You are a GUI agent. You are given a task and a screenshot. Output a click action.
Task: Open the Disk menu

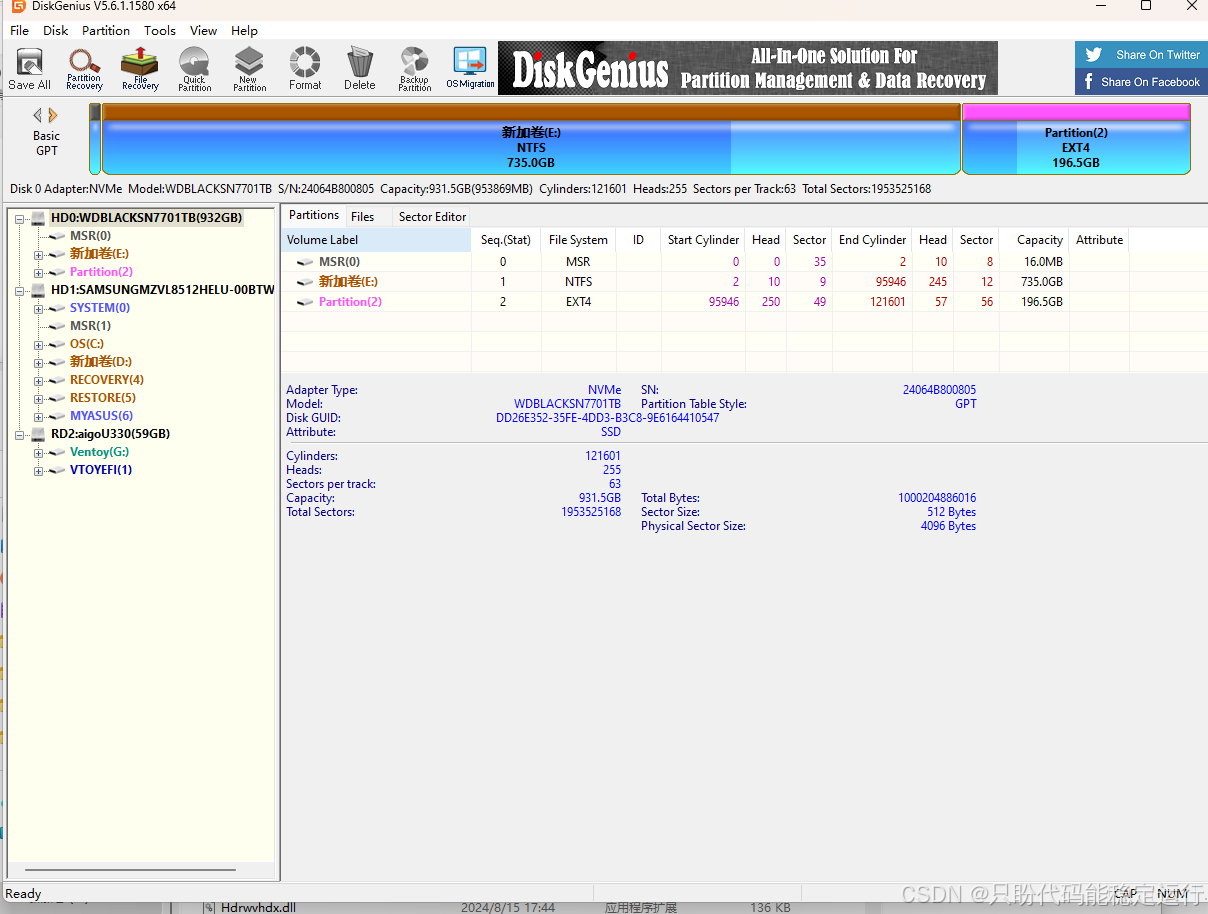click(56, 30)
